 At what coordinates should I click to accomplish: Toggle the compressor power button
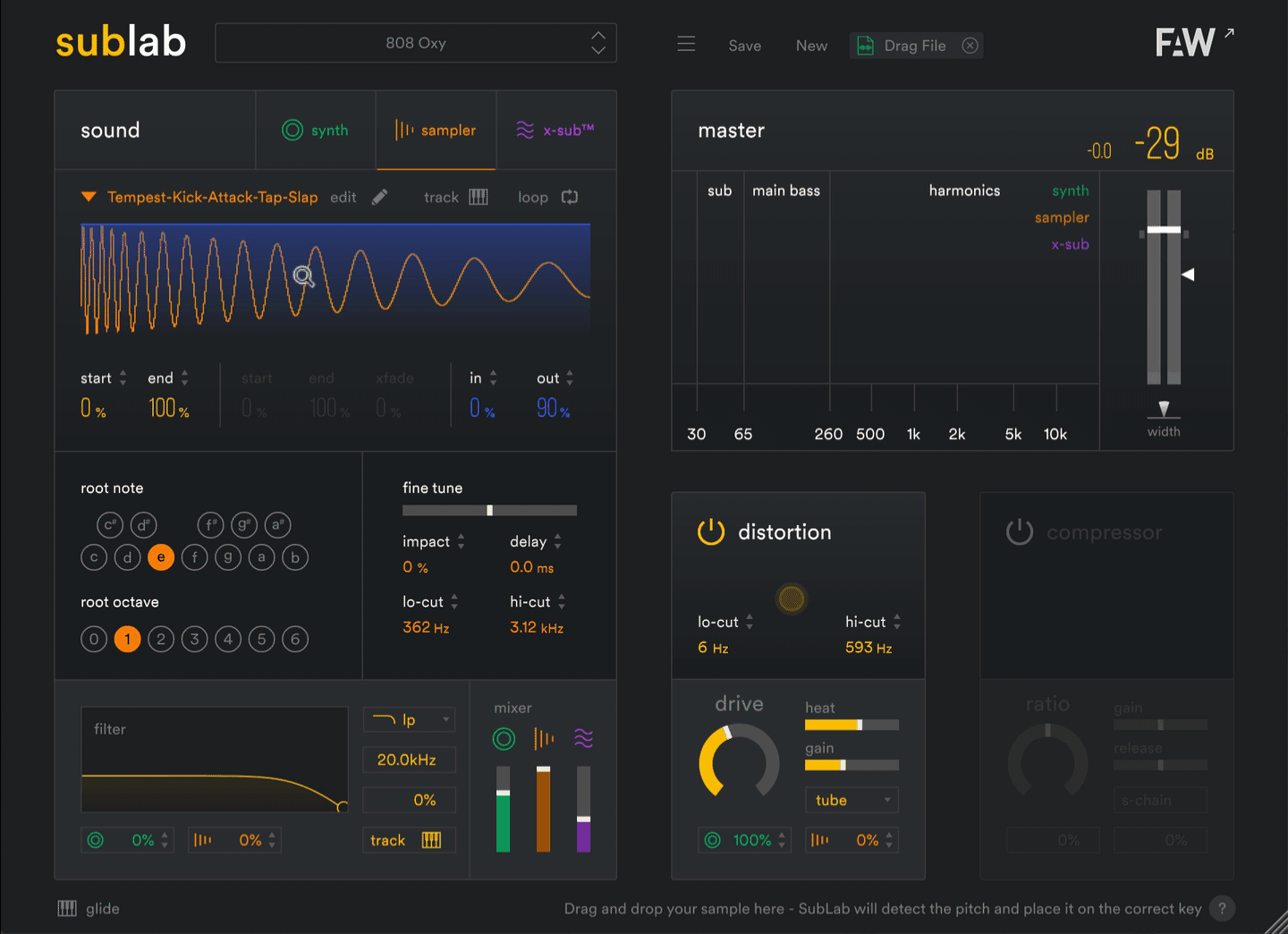(1020, 532)
